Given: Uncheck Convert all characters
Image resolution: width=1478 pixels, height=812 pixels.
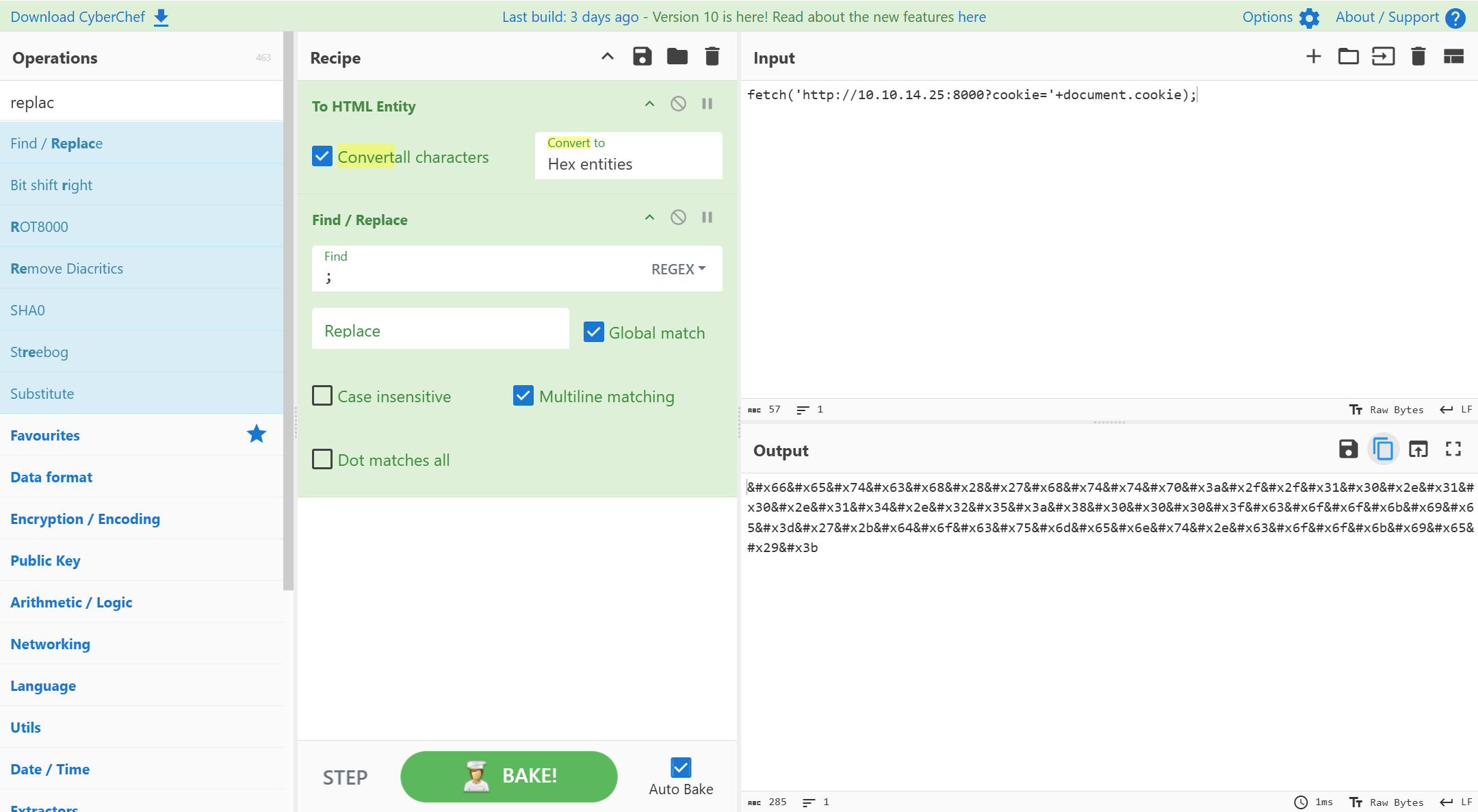Looking at the screenshot, I should (x=322, y=157).
